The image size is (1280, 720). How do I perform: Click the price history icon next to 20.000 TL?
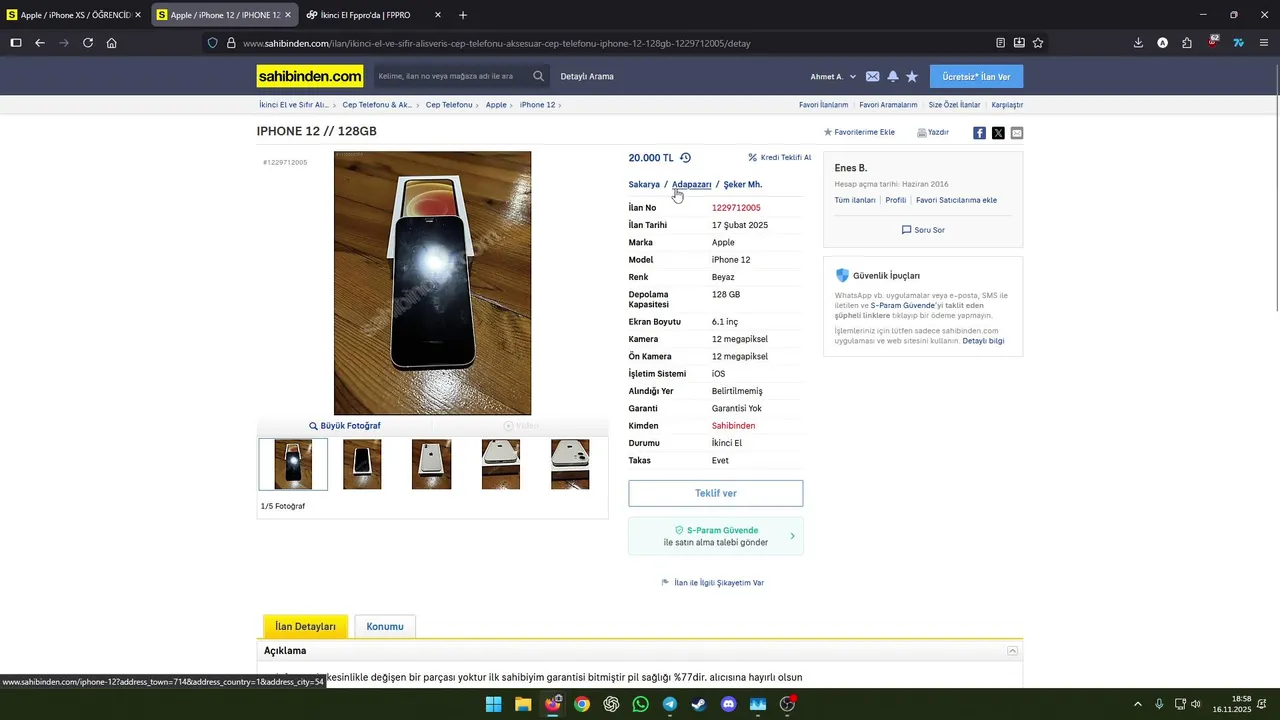tap(685, 158)
